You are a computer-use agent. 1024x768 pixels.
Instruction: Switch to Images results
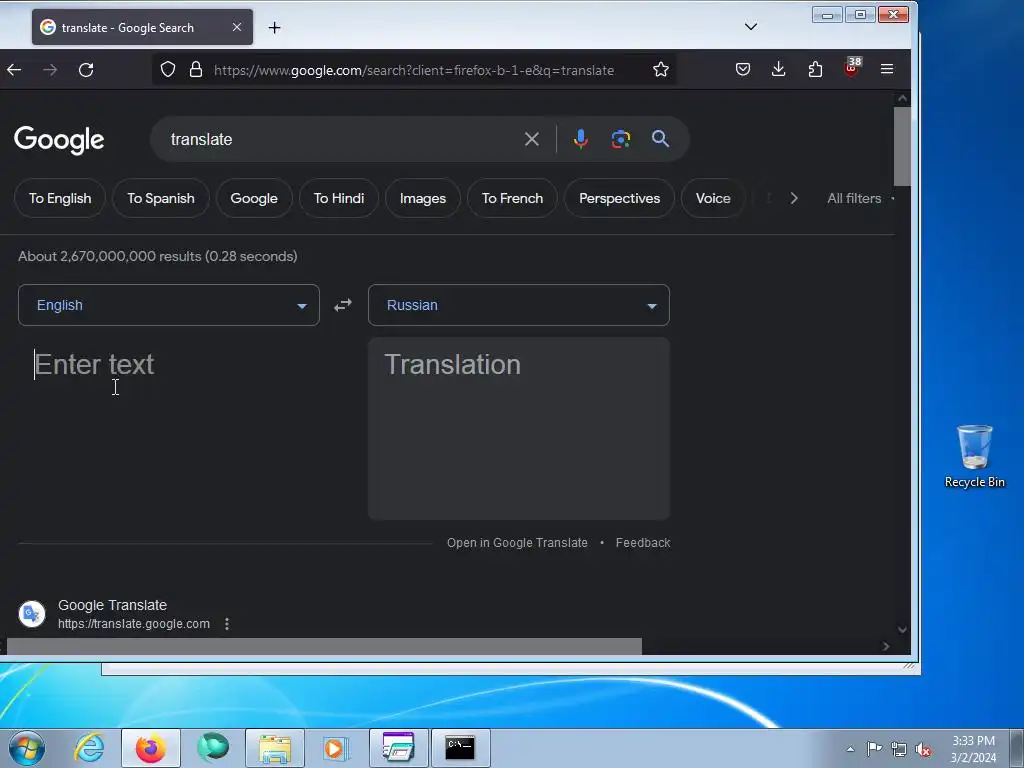coord(423,199)
